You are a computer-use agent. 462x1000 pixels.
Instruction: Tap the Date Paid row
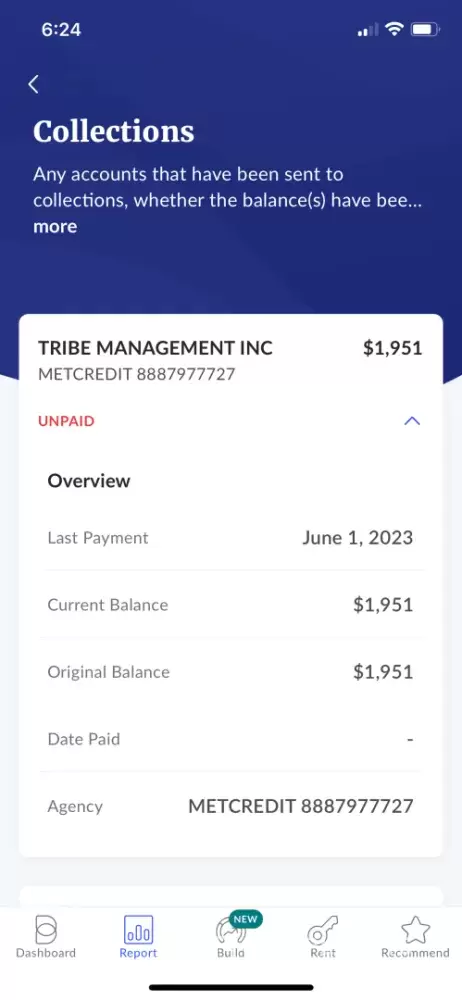click(x=231, y=739)
